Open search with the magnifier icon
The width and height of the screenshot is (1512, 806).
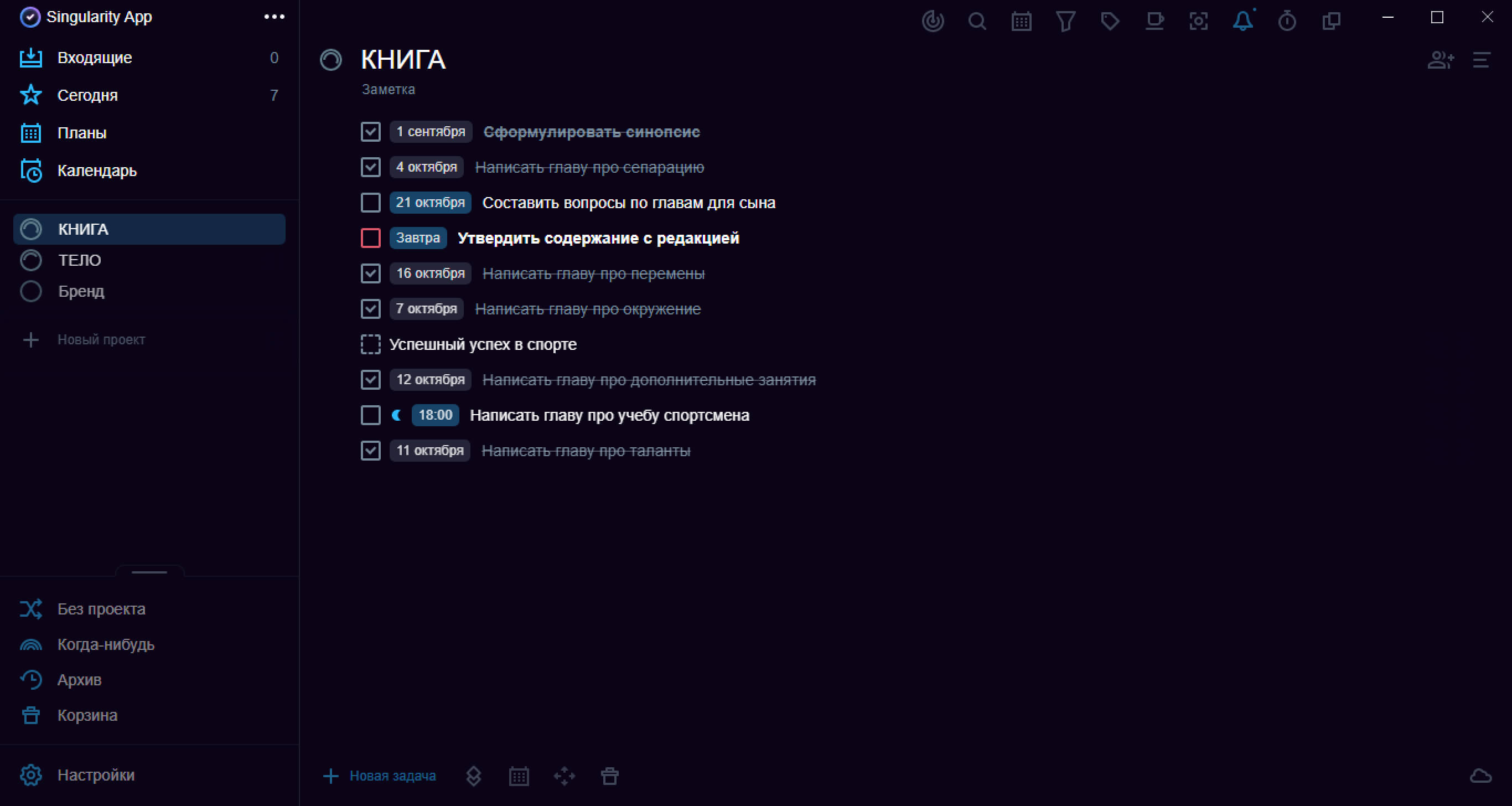(977, 21)
